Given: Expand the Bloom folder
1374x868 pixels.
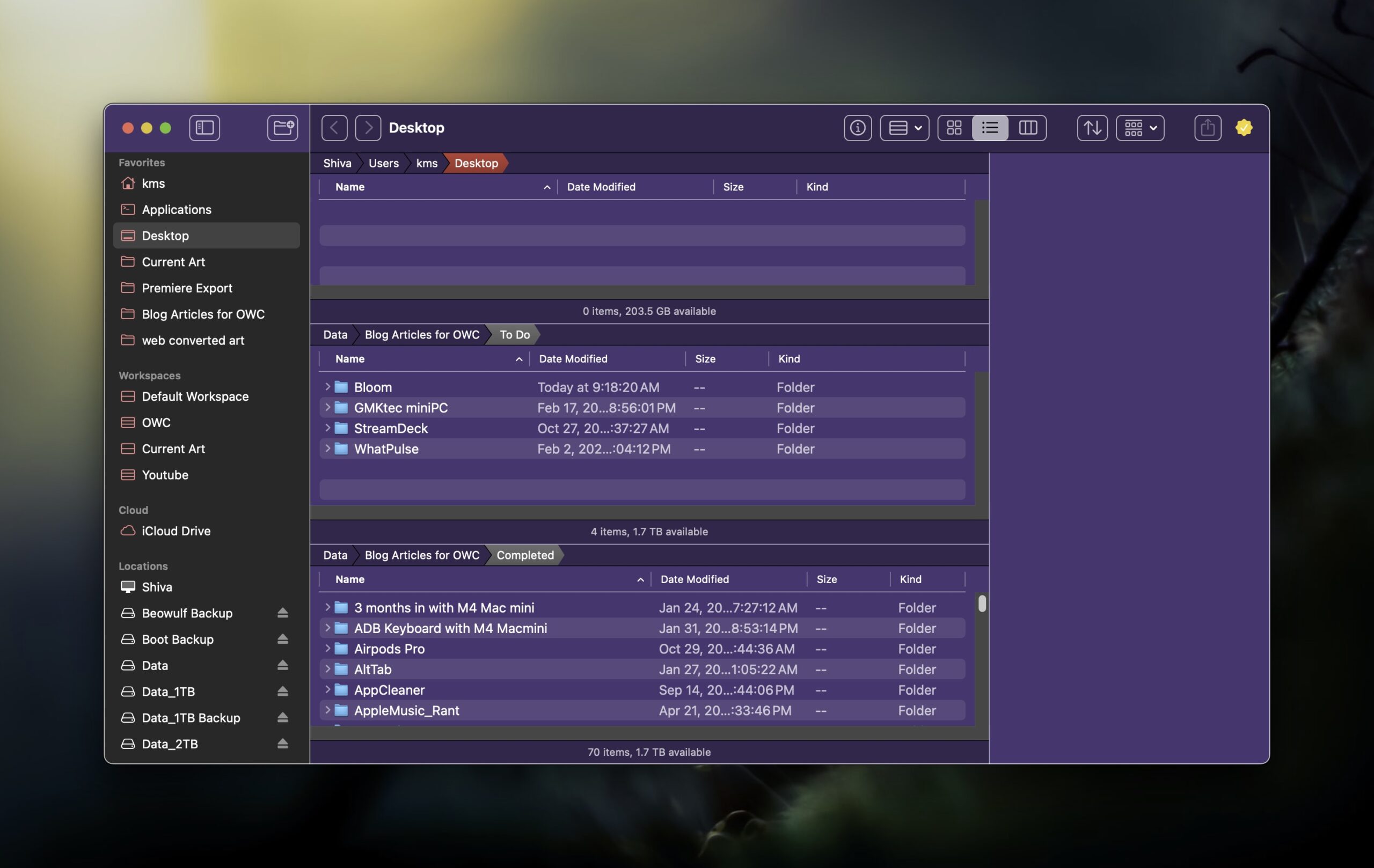Looking at the screenshot, I should pyautogui.click(x=327, y=387).
